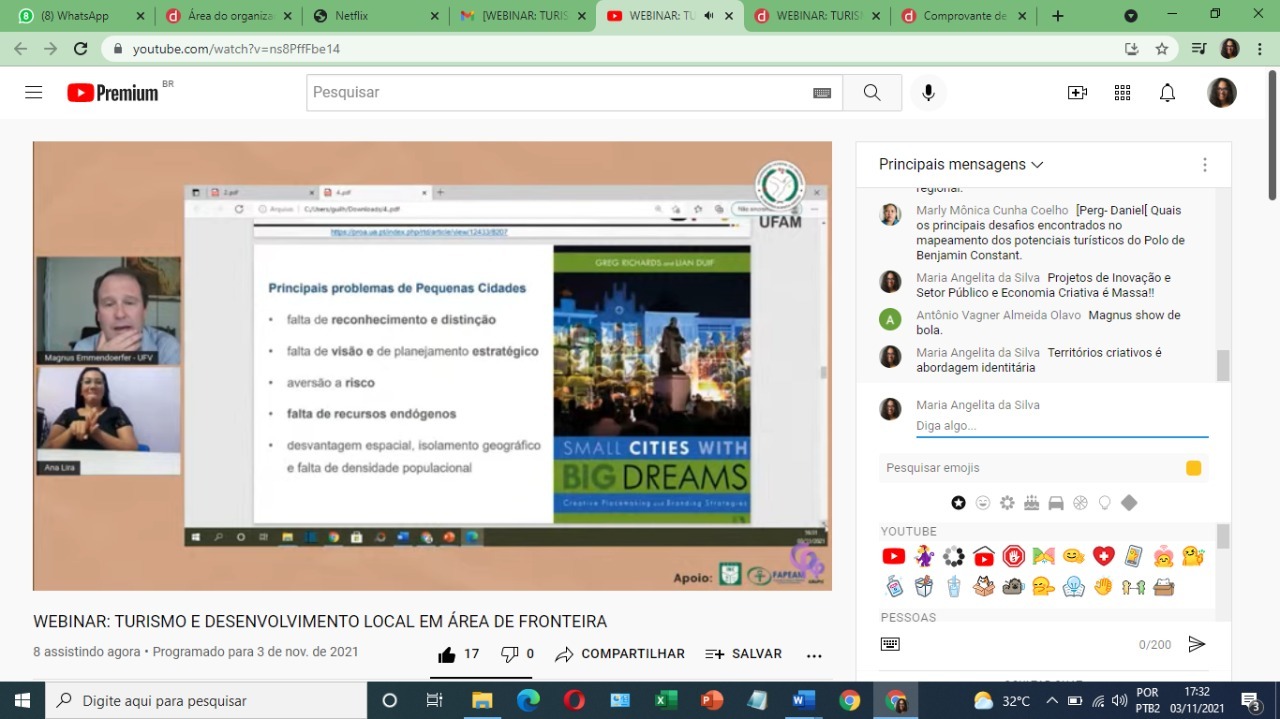The height and width of the screenshot is (719, 1280).
Task: Open the YouTube hamburger guide menu
Action: 34,93
